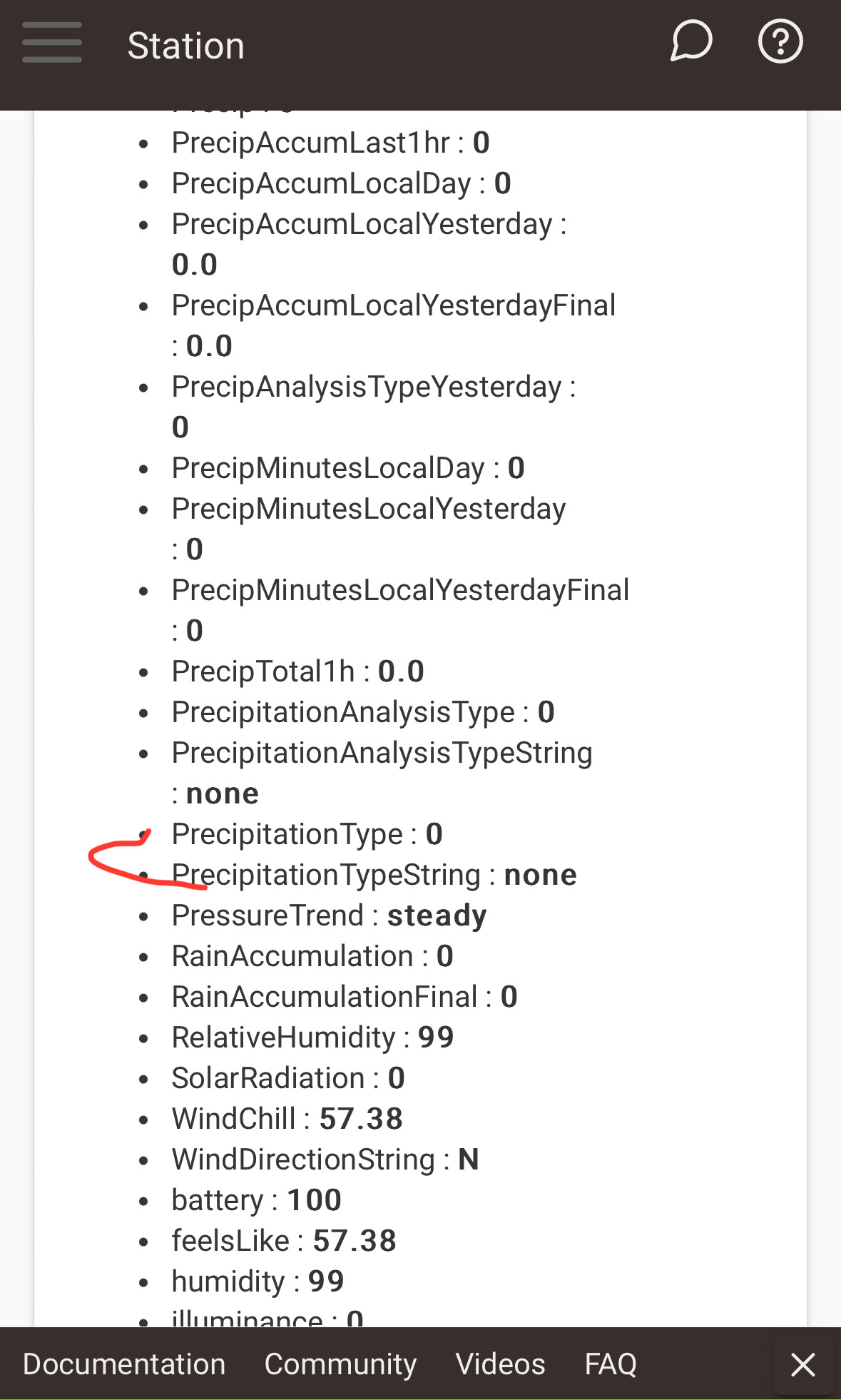Select the RainAccumulationFinal entry
This screenshot has width=841, height=1400.
[x=344, y=997]
